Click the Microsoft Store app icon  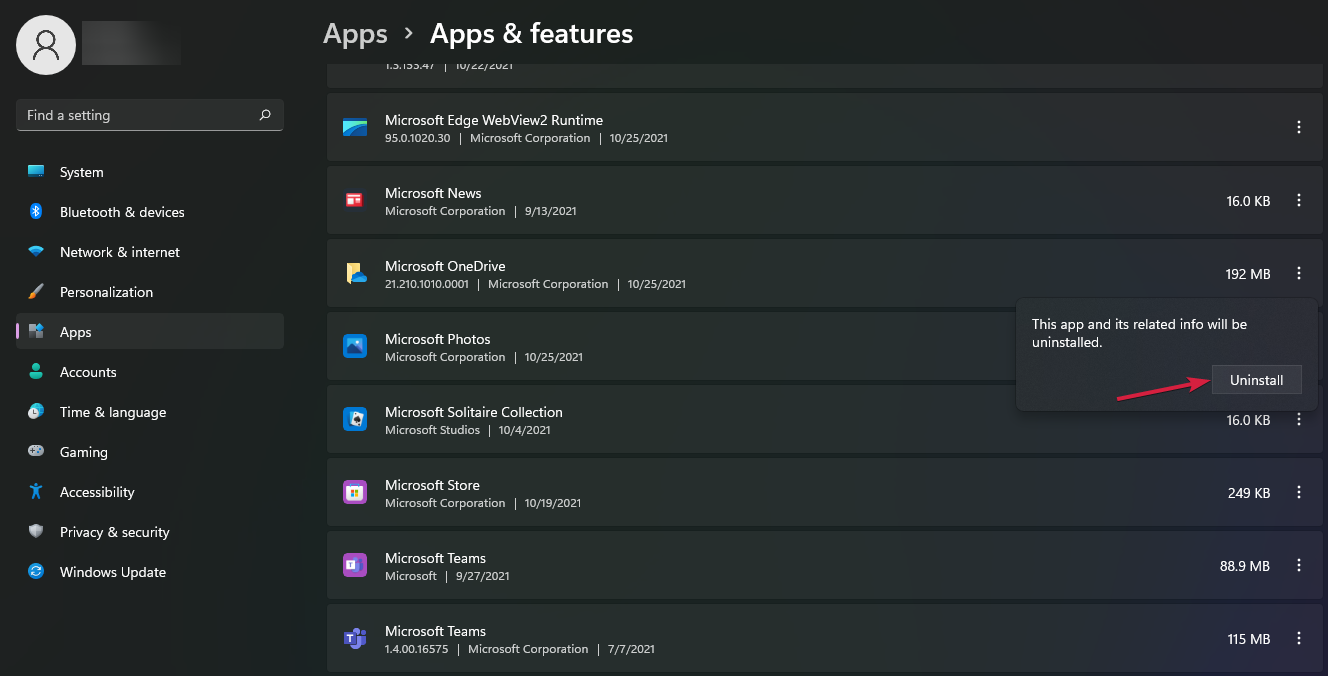355,492
